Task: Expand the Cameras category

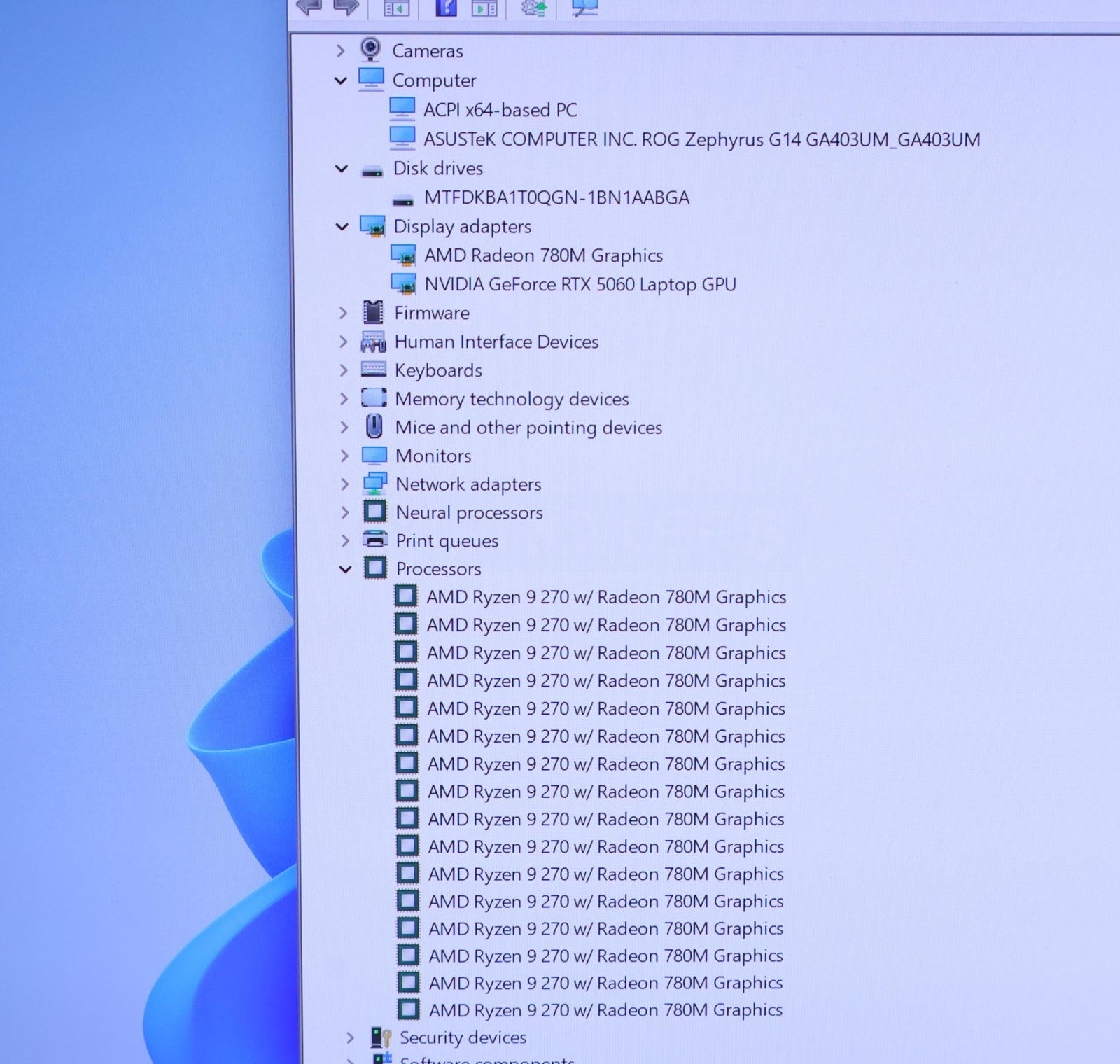Action: coord(340,51)
